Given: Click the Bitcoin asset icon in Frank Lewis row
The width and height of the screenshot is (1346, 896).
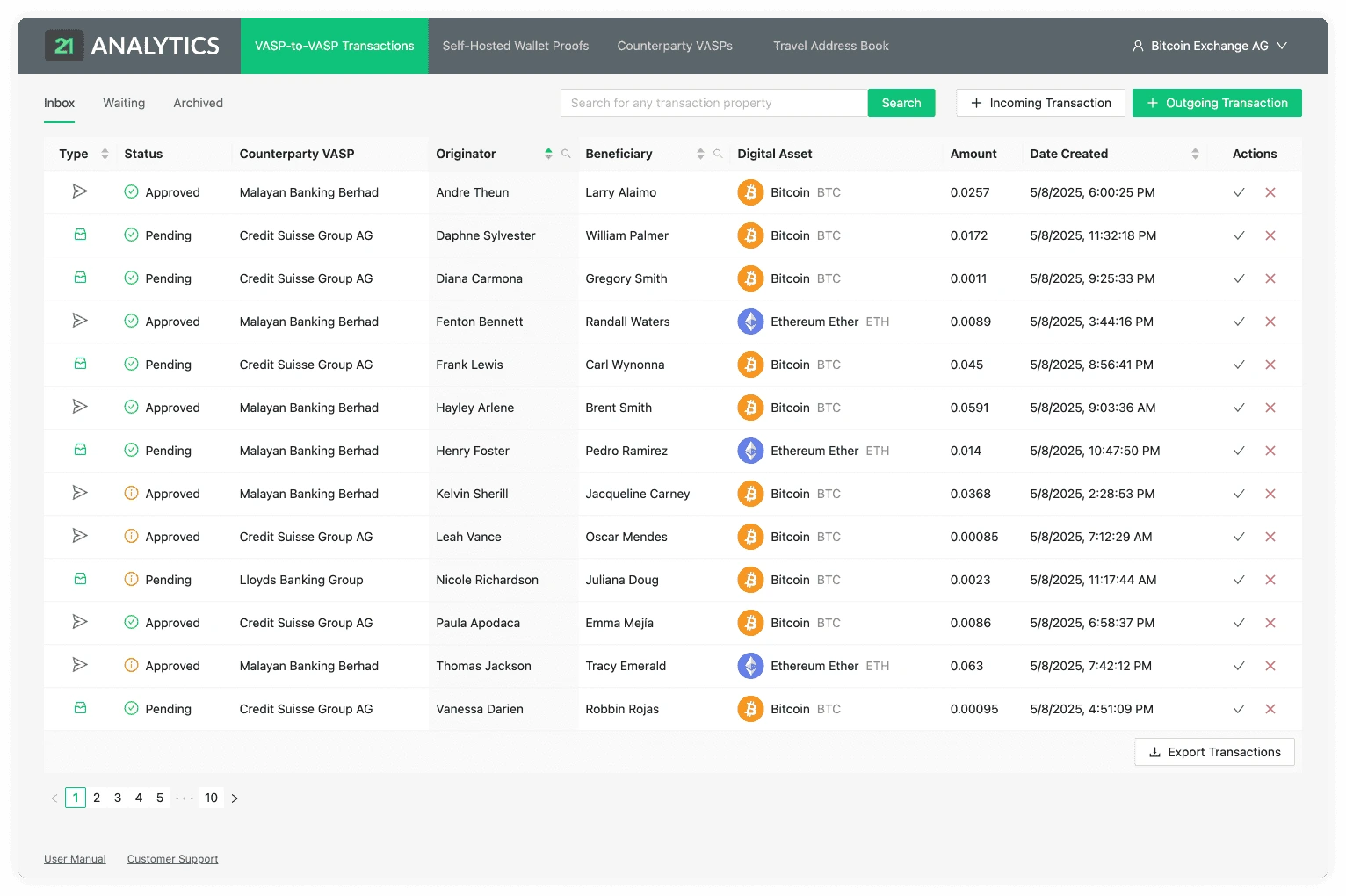Looking at the screenshot, I should coord(750,365).
